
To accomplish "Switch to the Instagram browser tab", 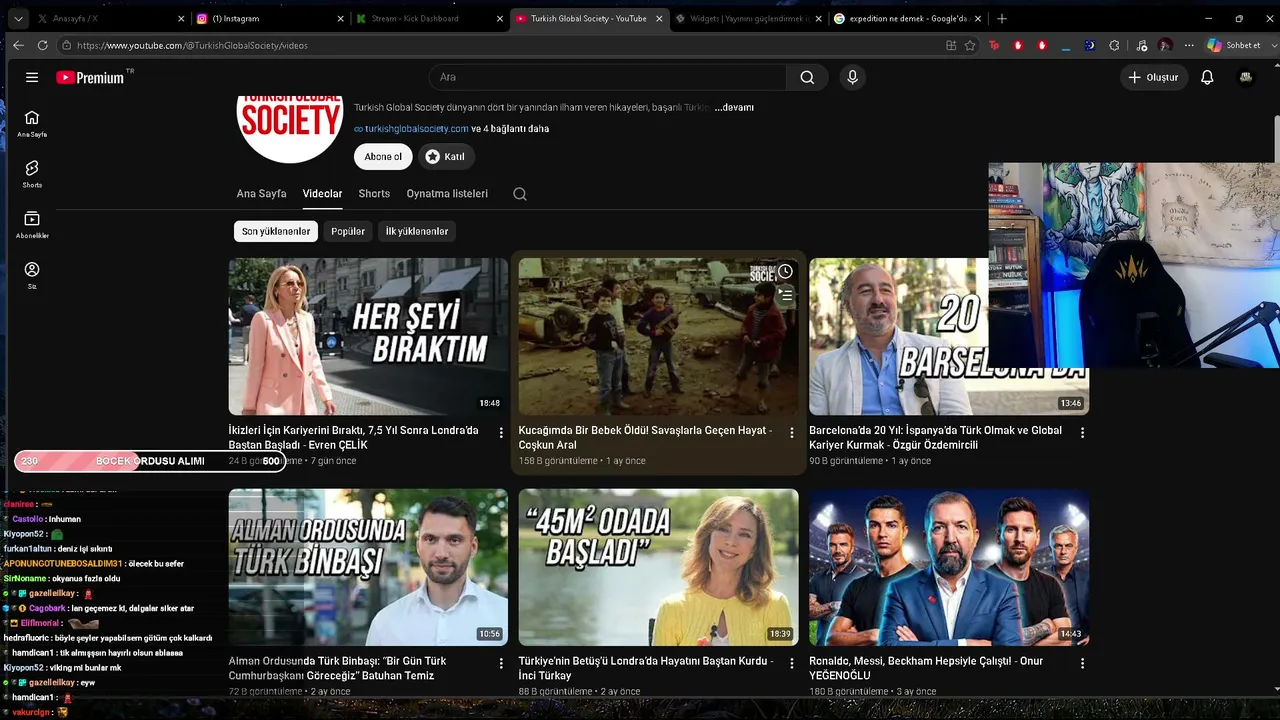I will pyautogui.click(x=269, y=18).
